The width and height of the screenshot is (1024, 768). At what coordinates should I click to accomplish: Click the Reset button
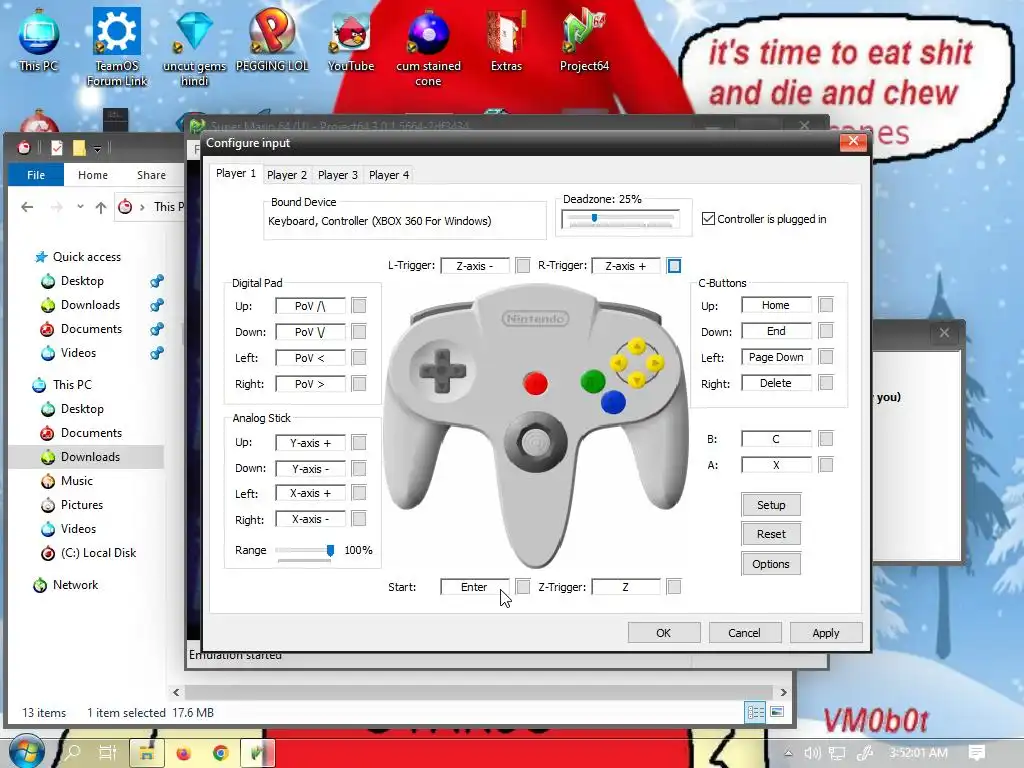[x=771, y=534]
